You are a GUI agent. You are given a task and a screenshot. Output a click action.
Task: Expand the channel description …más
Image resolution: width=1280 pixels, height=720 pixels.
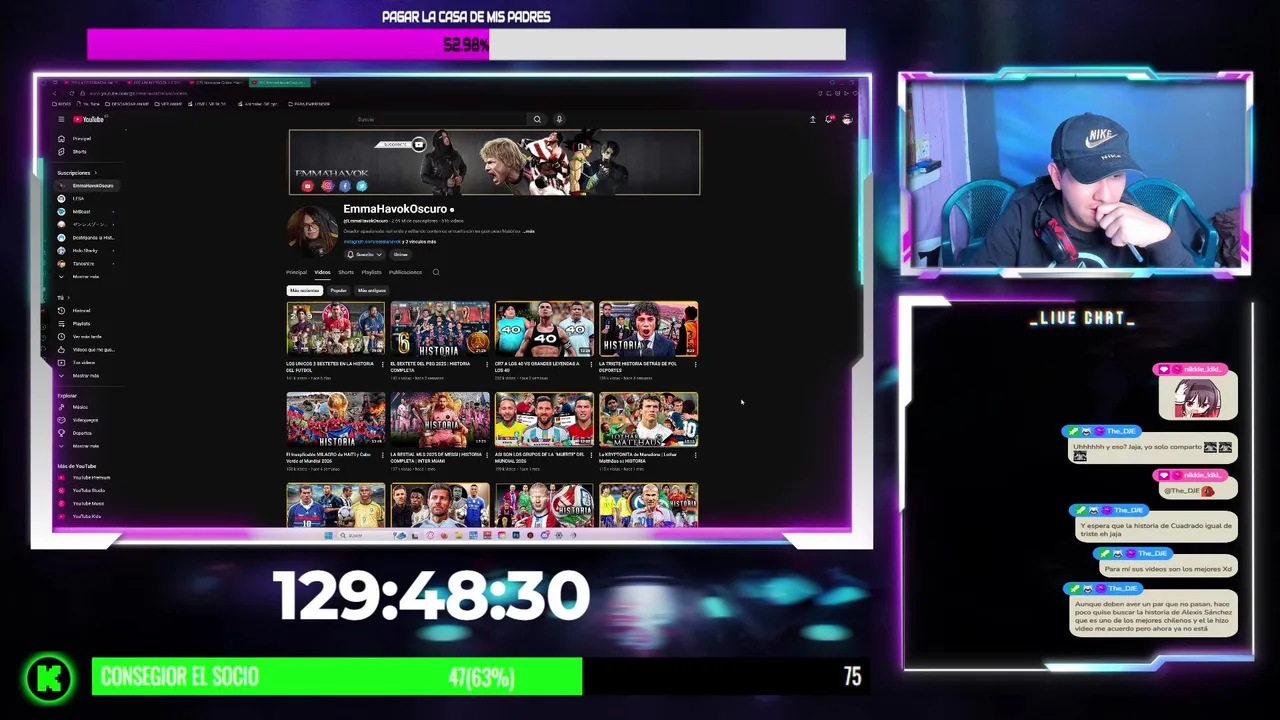point(529,231)
